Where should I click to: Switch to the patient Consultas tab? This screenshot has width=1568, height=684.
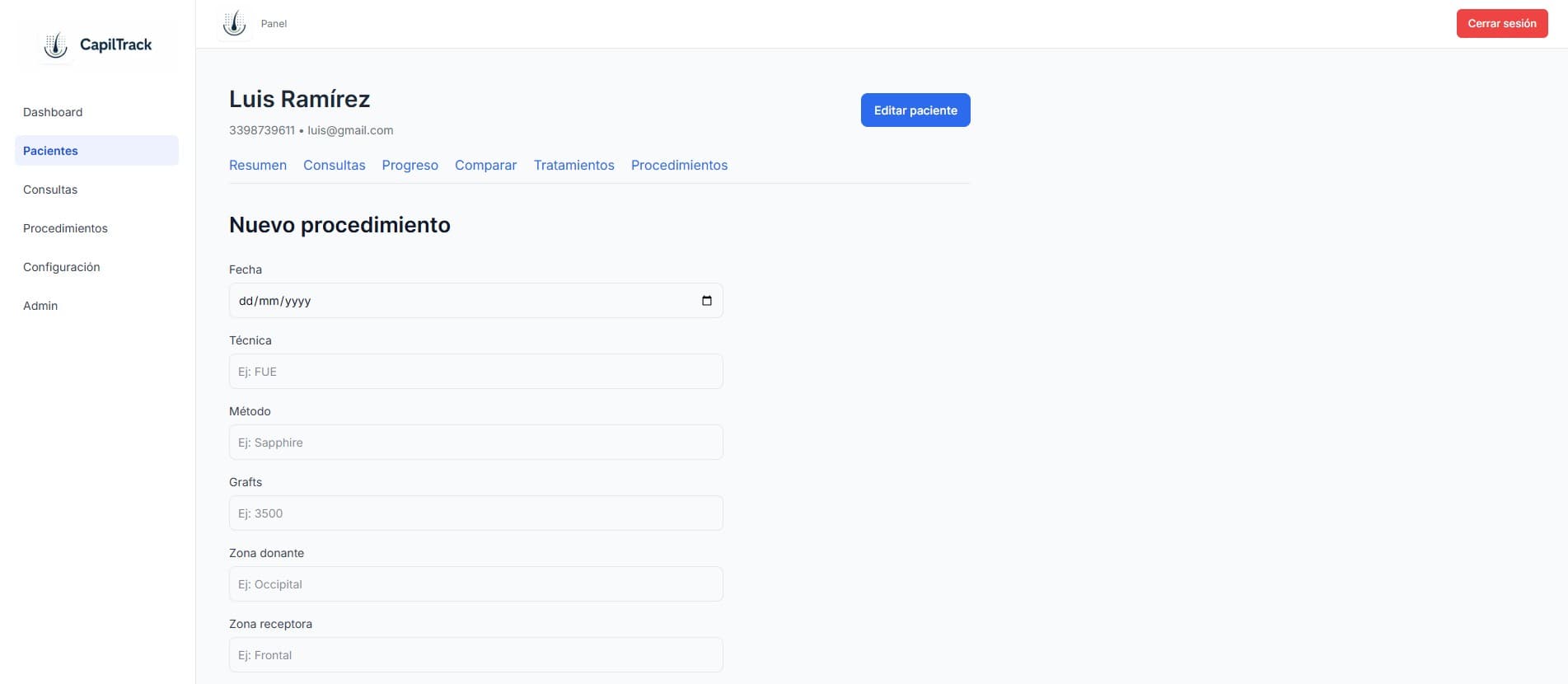point(334,165)
